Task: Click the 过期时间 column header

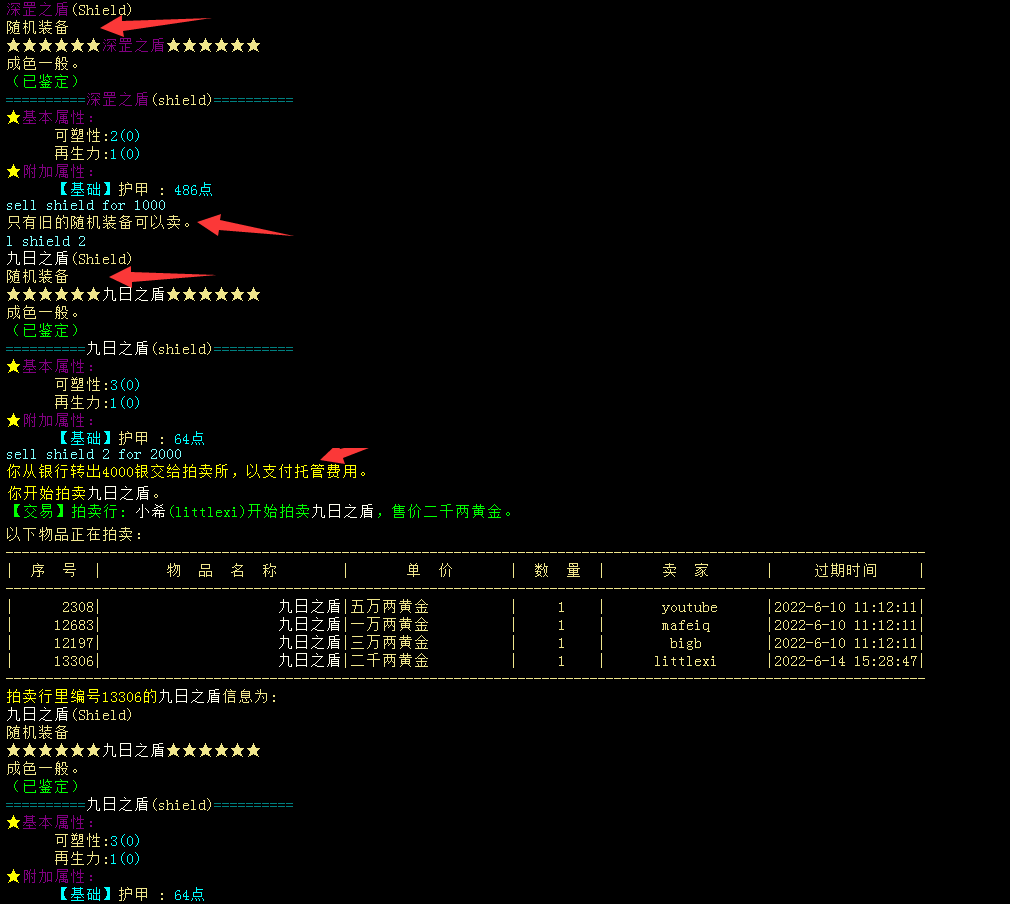Action: [845, 570]
